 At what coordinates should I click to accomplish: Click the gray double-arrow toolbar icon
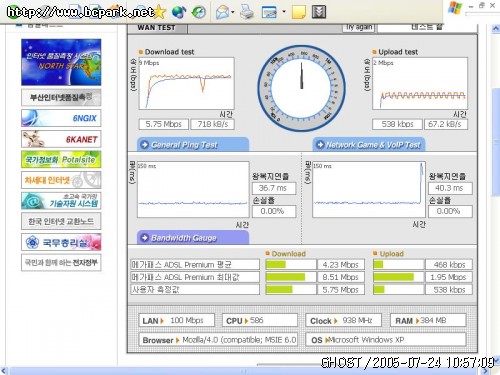[319, 12]
